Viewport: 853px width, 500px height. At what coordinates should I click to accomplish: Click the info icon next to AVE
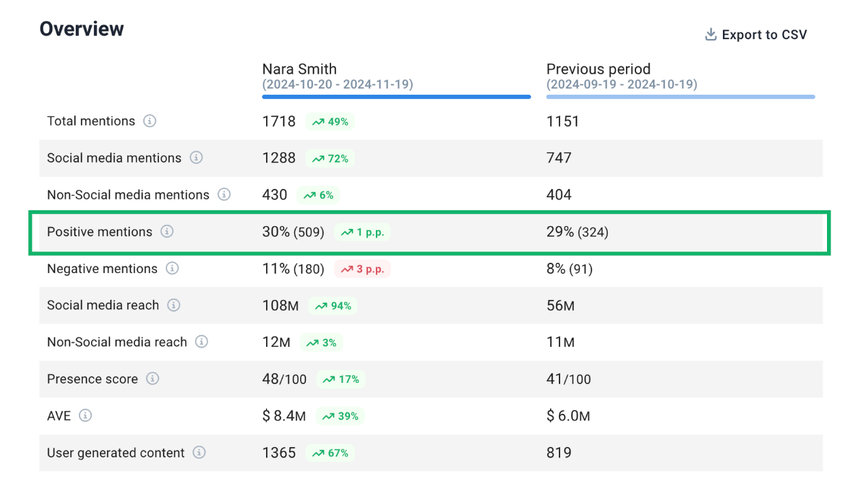85,416
